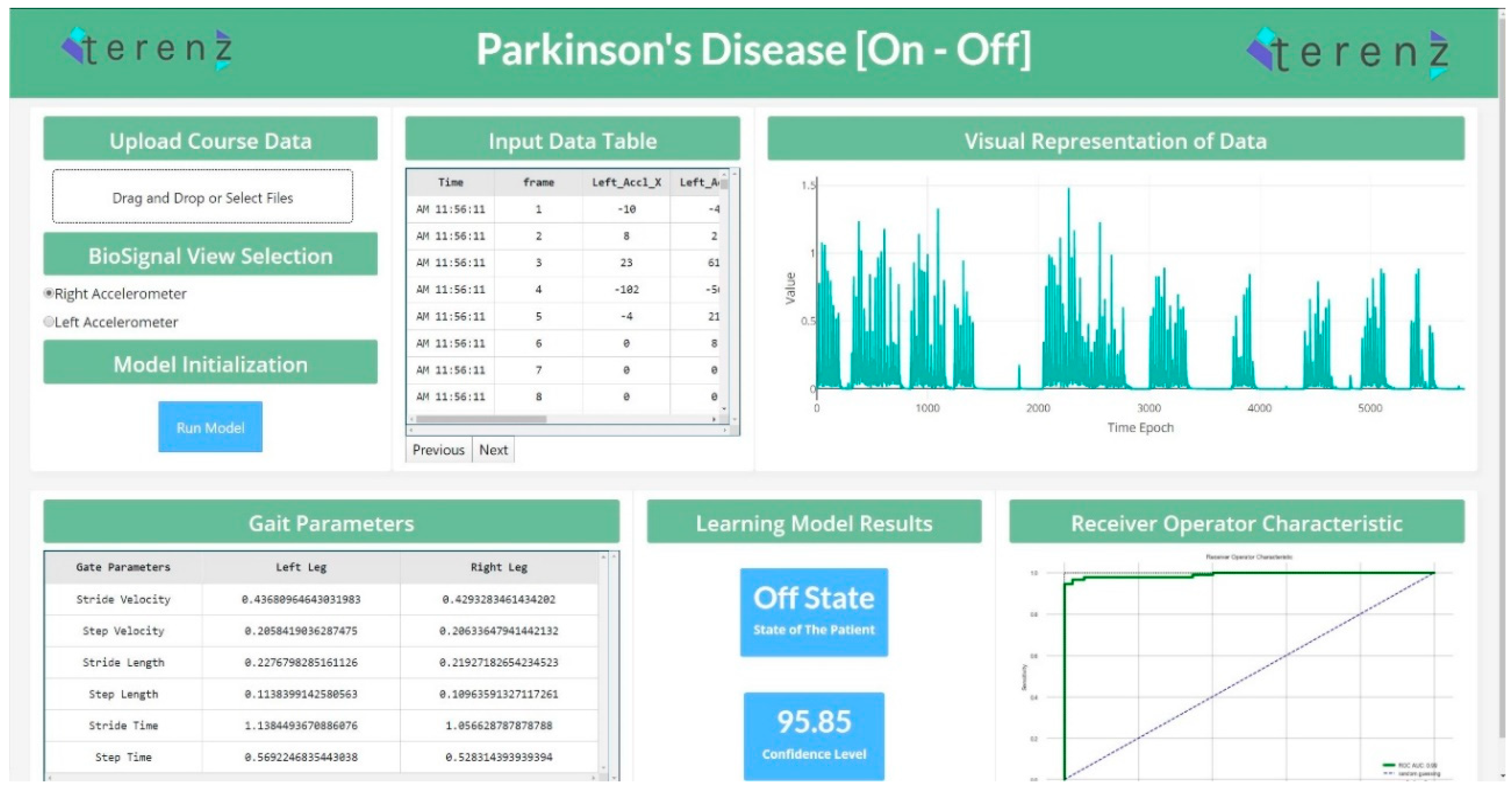Click input table's right scroll arrow
Screen dimensions: 1512x797
pos(713,419)
